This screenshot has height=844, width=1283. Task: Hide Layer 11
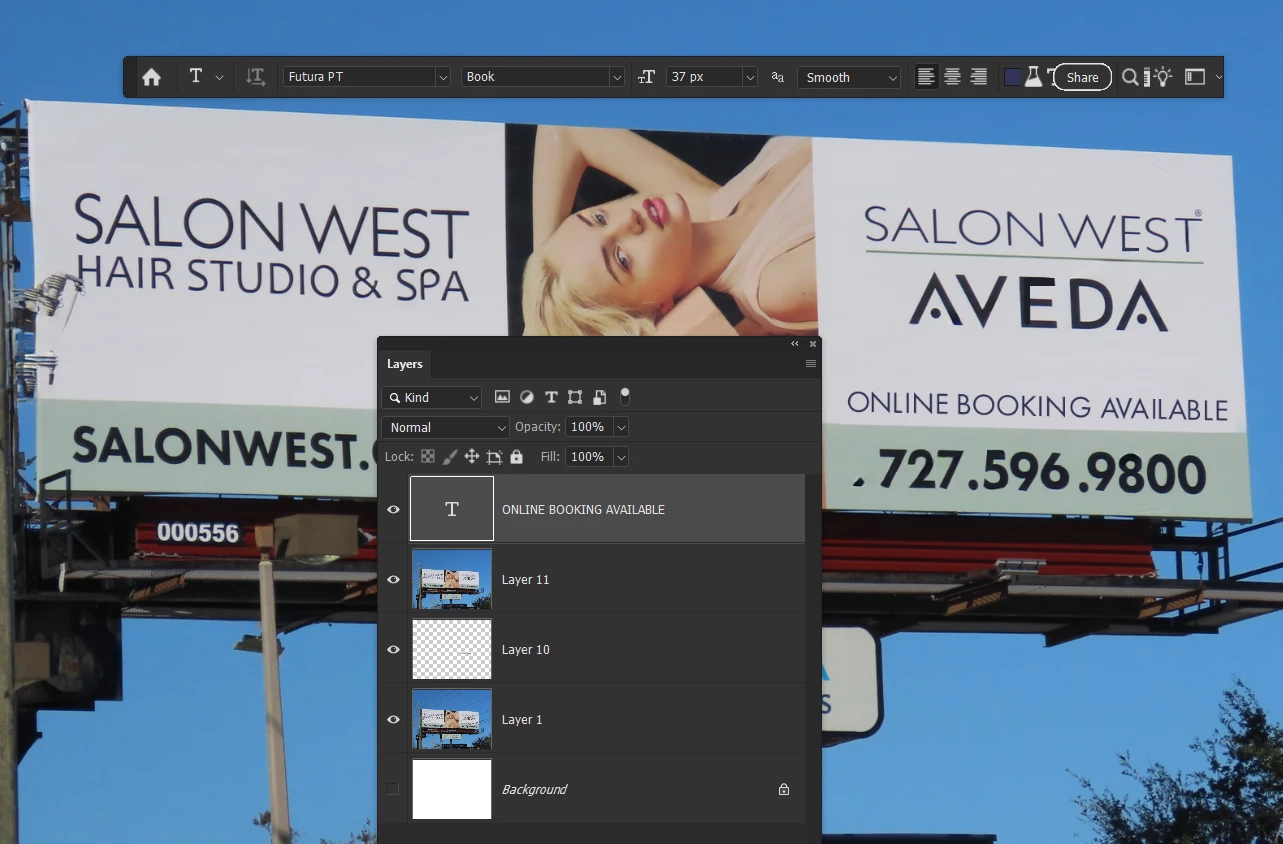[393, 580]
